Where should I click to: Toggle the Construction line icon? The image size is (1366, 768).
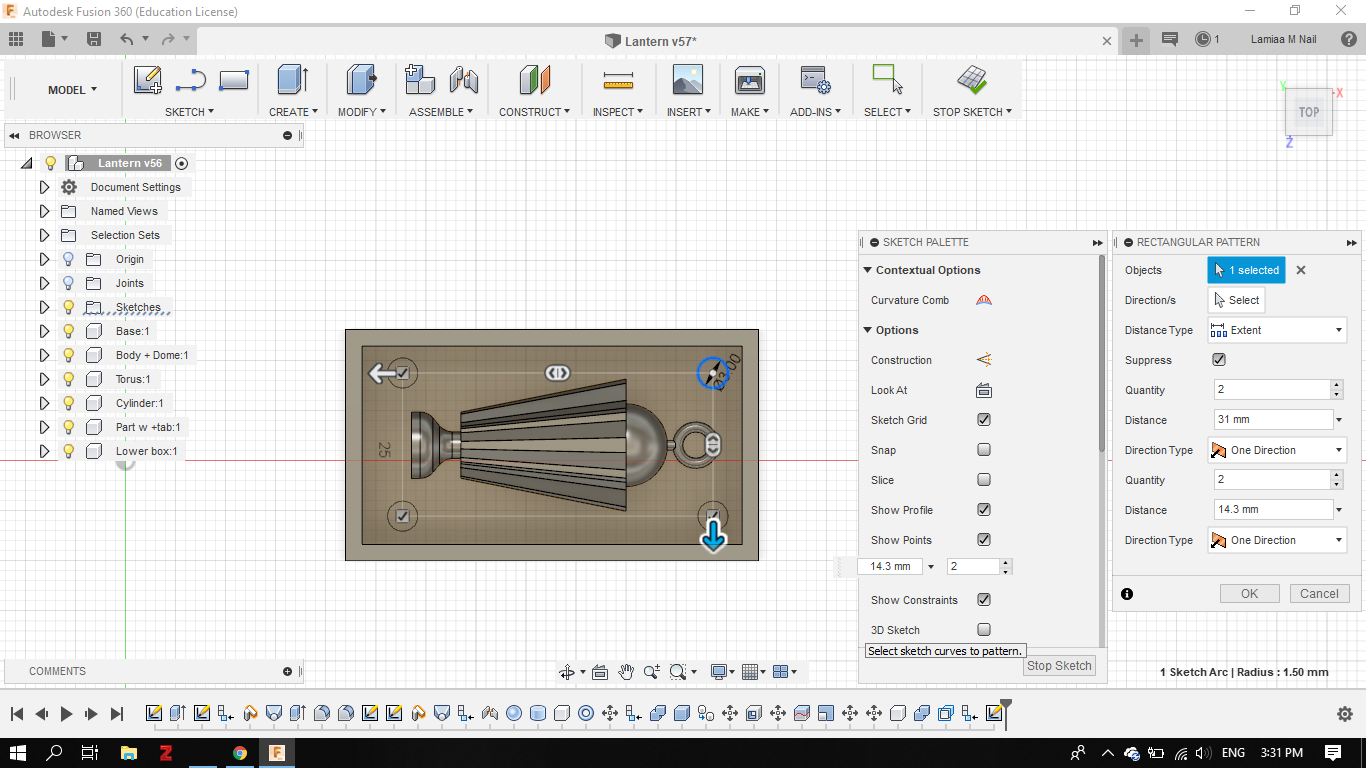click(984, 360)
